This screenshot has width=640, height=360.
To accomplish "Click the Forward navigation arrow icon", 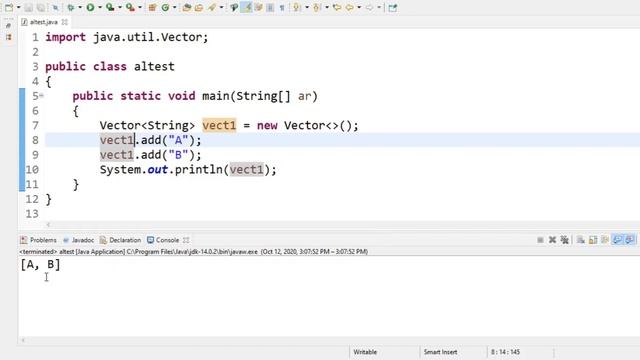I will [x=369, y=7].
